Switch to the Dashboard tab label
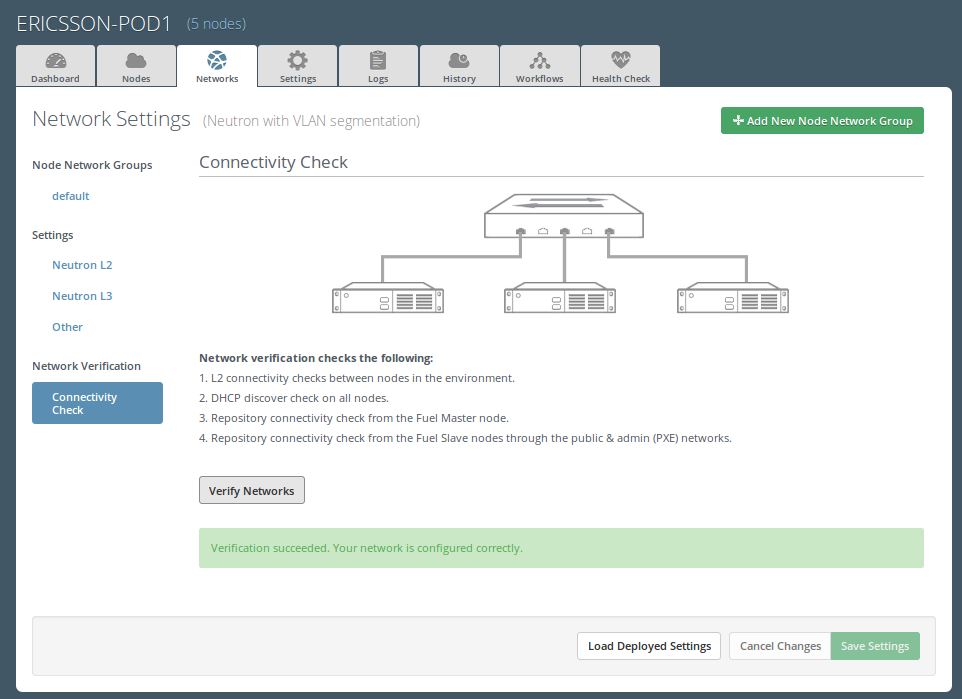The width and height of the screenshot is (962, 699). tap(55, 79)
